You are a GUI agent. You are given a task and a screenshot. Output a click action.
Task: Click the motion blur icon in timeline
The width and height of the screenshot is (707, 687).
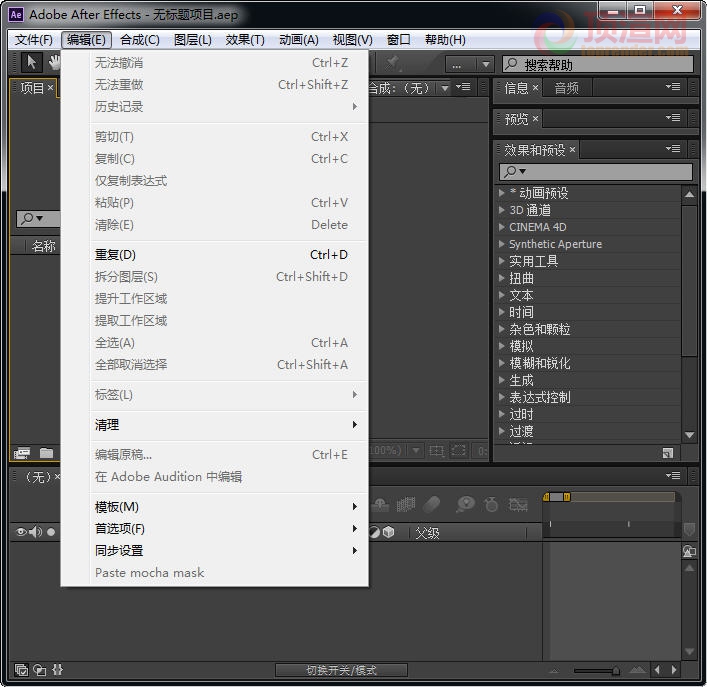click(x=432, y=504)
